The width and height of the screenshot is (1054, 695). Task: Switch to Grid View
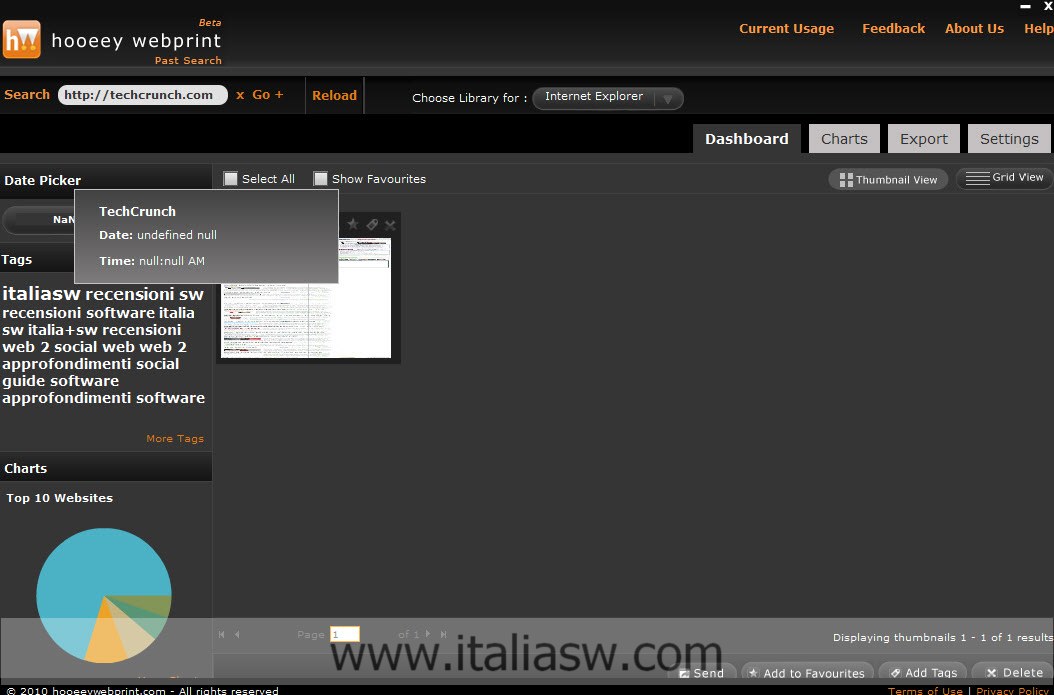[1005, 177]
